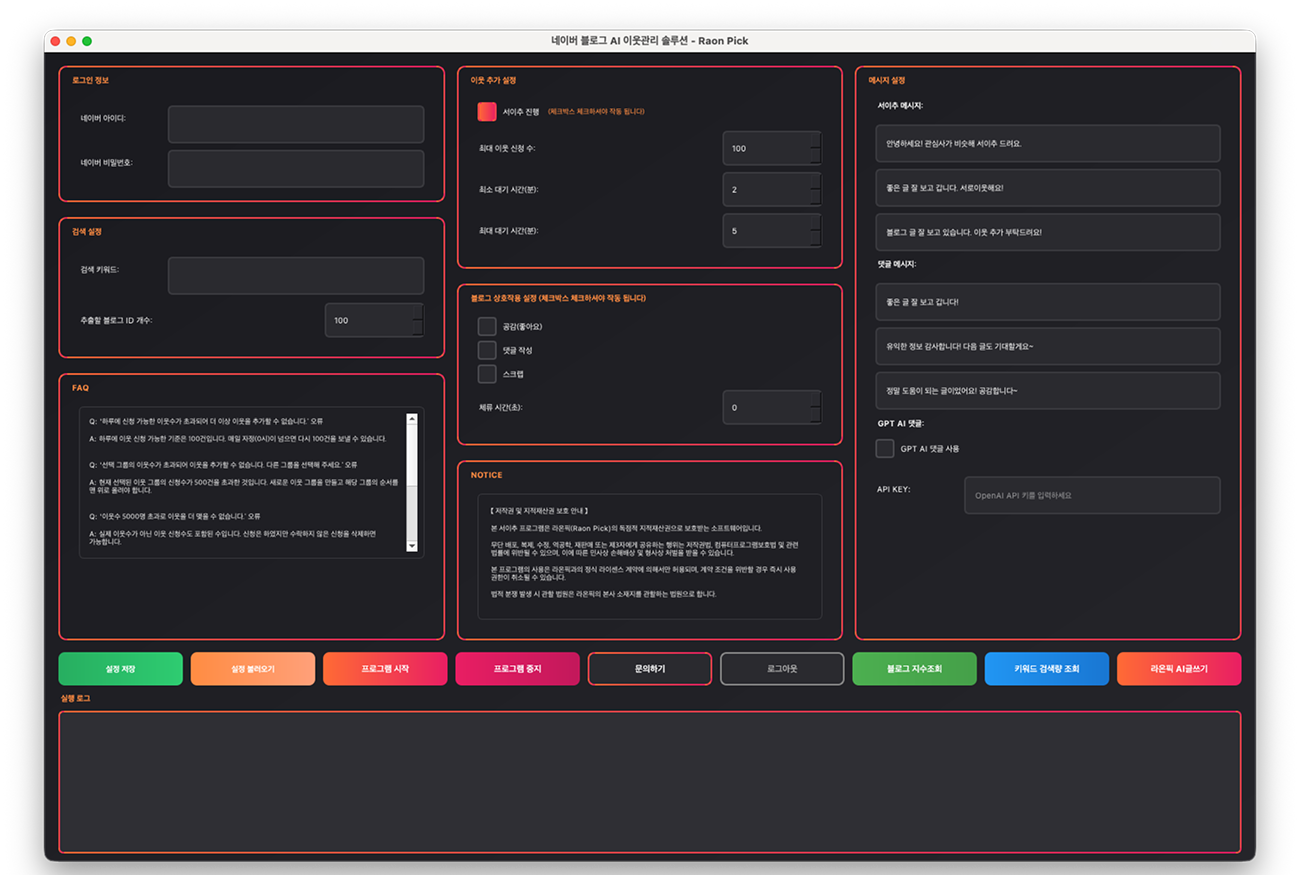Select the 네이버 비밀번호 password field
The image size is (1300, 875).
click(296, 169)
